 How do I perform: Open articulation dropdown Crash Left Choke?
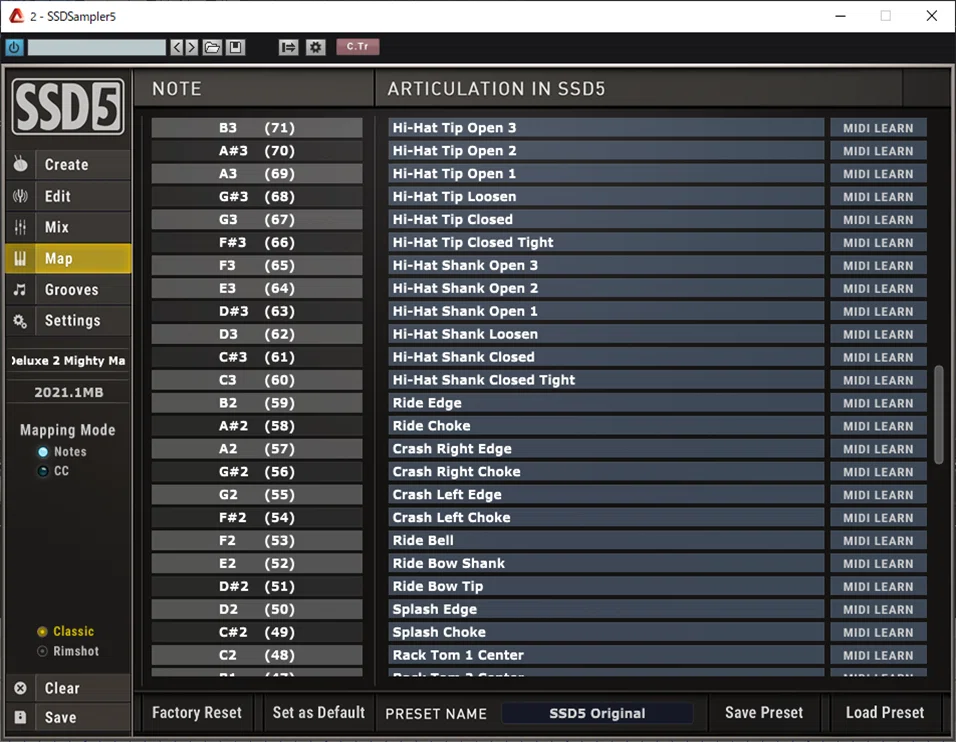click(x=606, y=517)
